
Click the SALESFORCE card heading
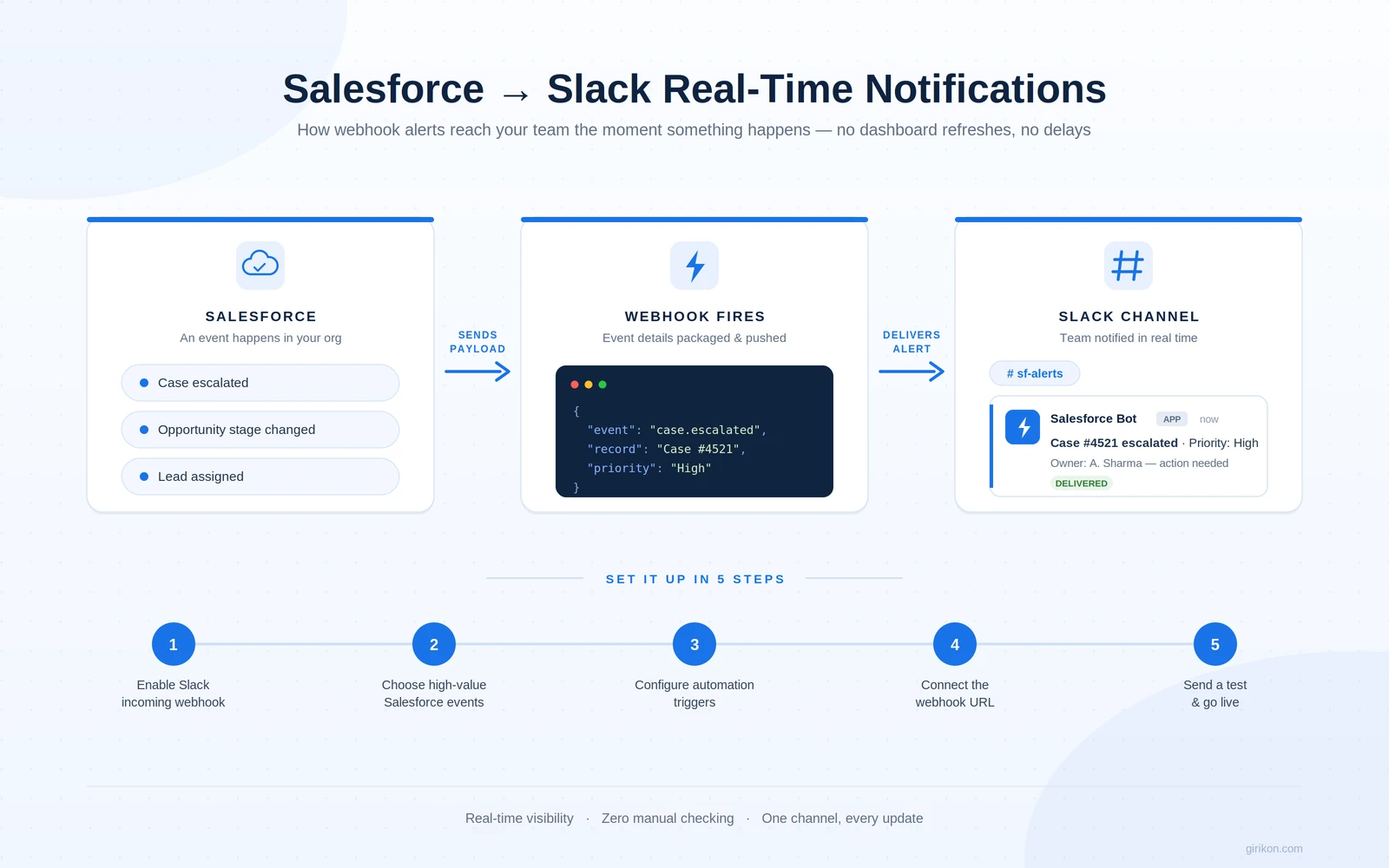tap(260, 317)
